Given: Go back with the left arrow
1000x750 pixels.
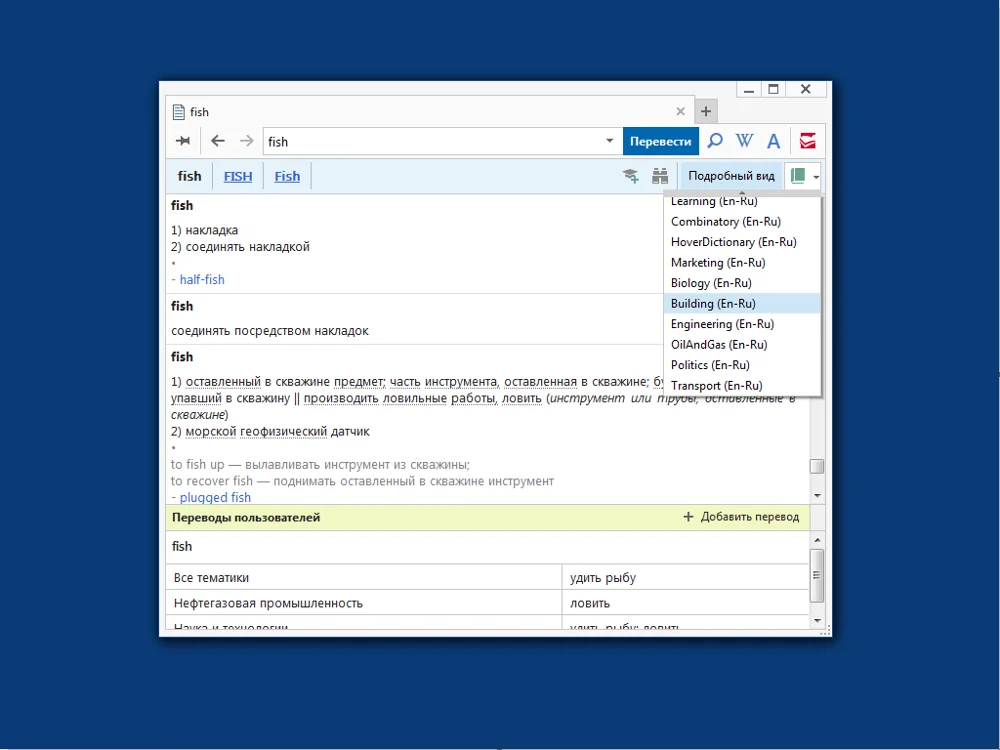Looking at the screenshot, I should (x=218, y=141).
